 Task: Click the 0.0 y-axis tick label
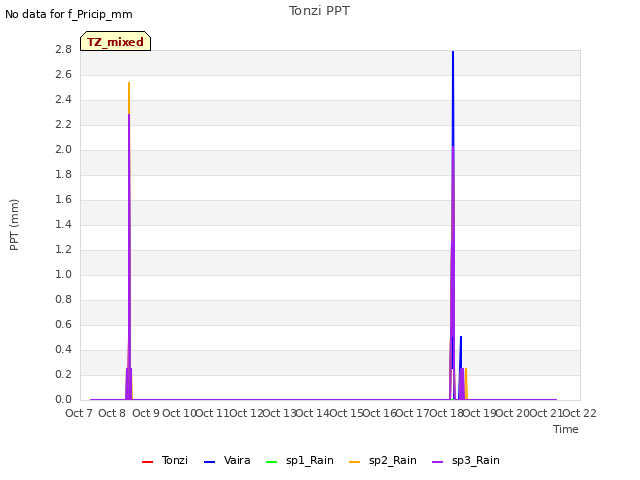[64, 399]
